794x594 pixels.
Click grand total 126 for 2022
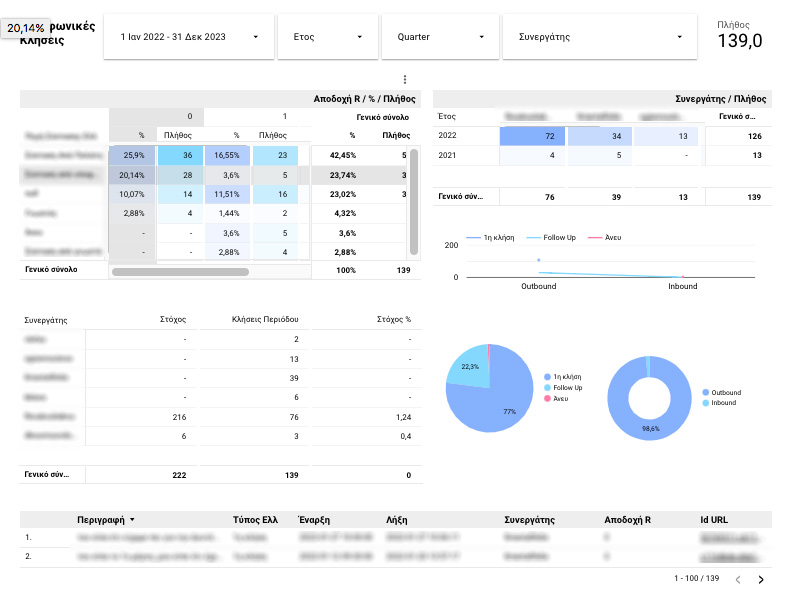(755, 136)
